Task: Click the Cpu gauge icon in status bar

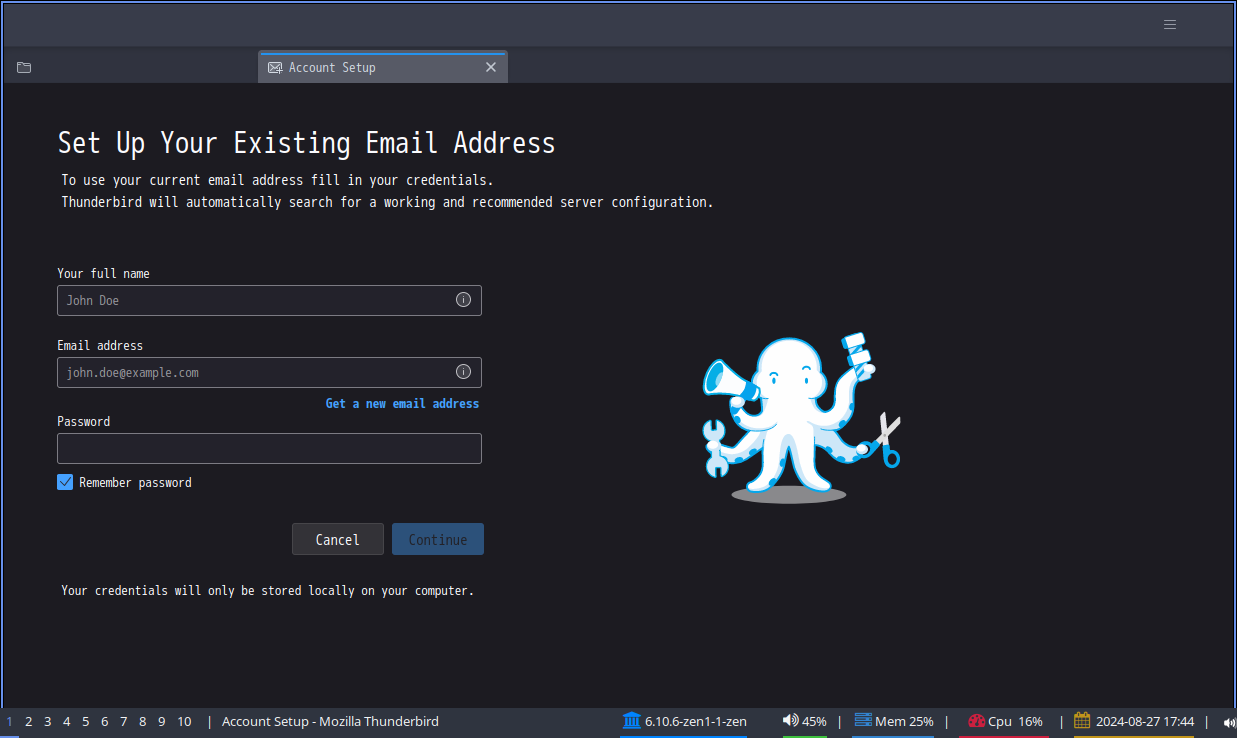Action: pos(976,720)
